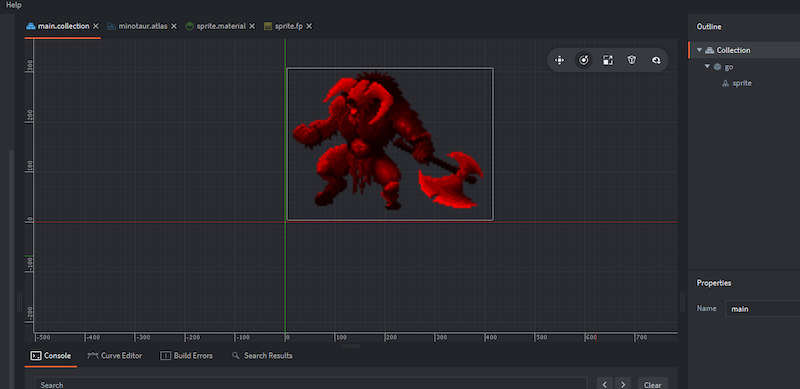The height and width of the screenshot is (389, 800).
Task: Click the Outline panel header
Action: 709,27
